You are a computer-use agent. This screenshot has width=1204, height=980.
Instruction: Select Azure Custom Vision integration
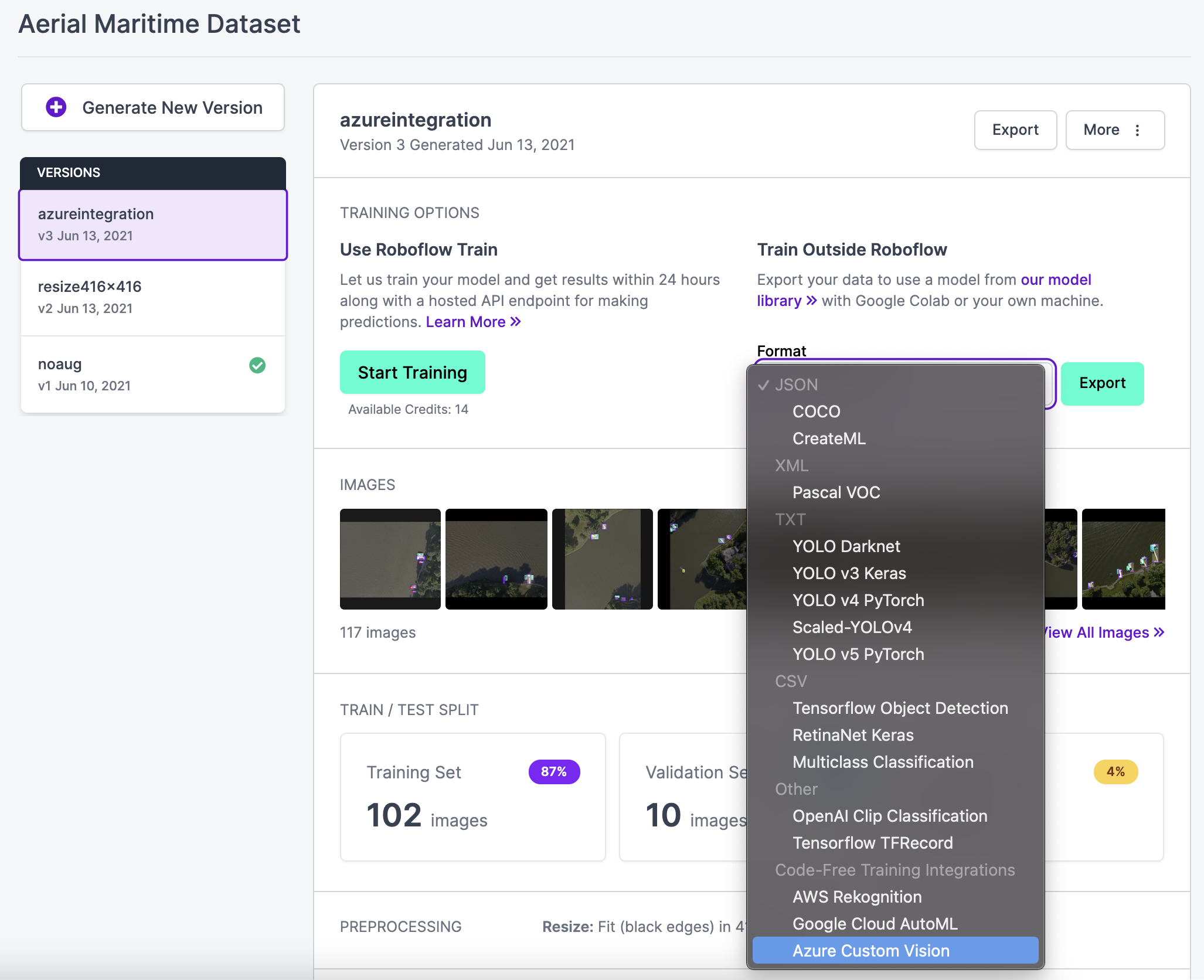click(870, 950)
